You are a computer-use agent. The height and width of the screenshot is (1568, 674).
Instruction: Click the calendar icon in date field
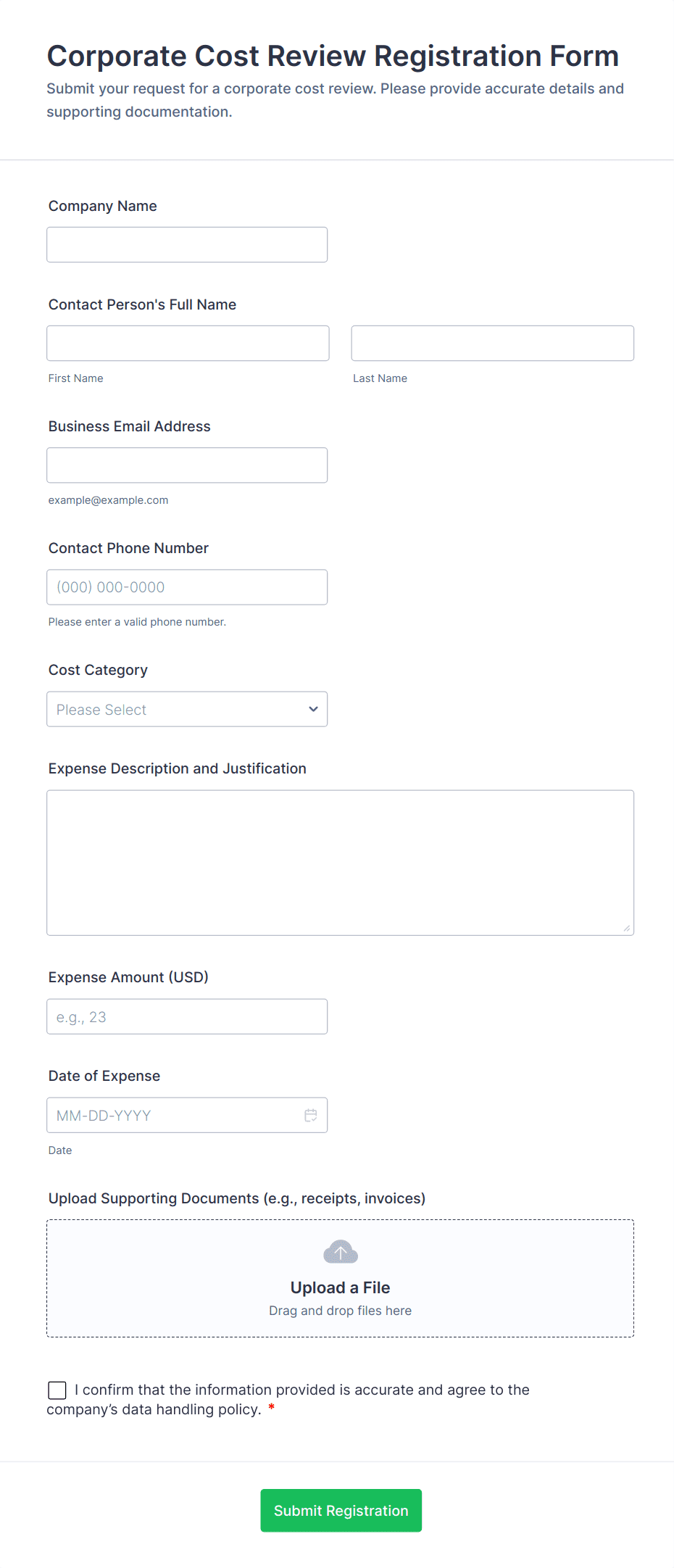(x=310, y=1115)
